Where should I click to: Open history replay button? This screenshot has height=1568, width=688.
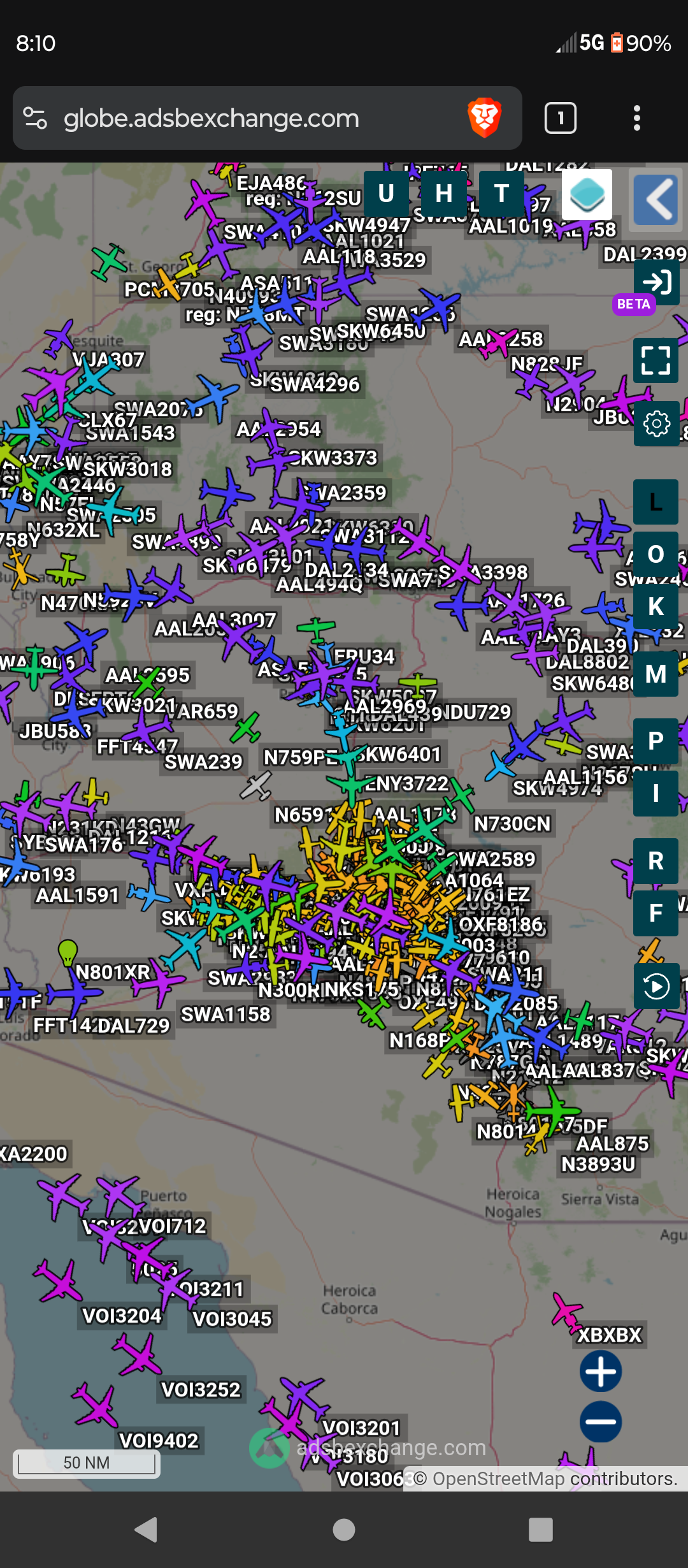pos(657,987)
